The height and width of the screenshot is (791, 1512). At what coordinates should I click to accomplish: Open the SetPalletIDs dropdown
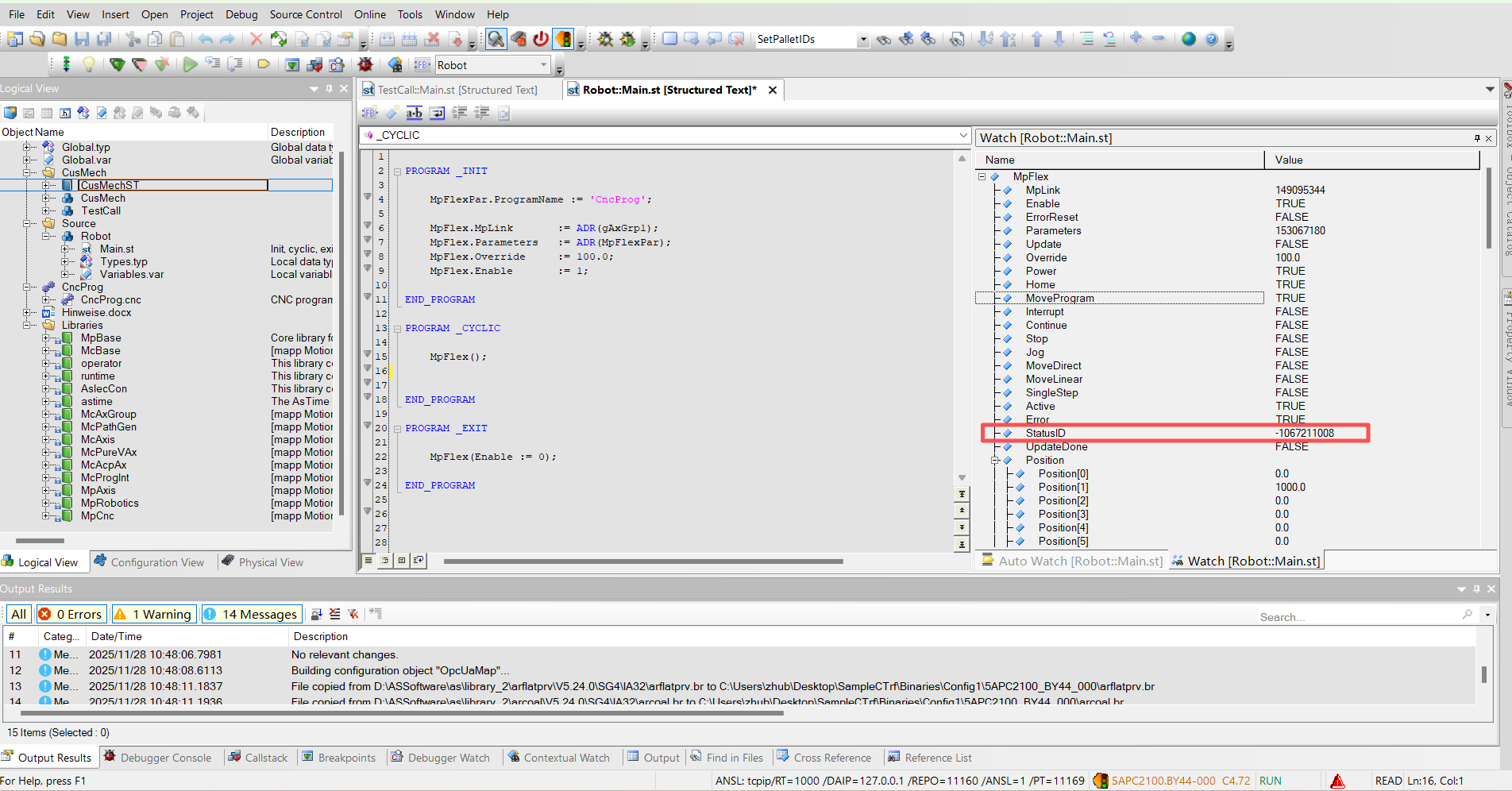(x=862, y=40)
